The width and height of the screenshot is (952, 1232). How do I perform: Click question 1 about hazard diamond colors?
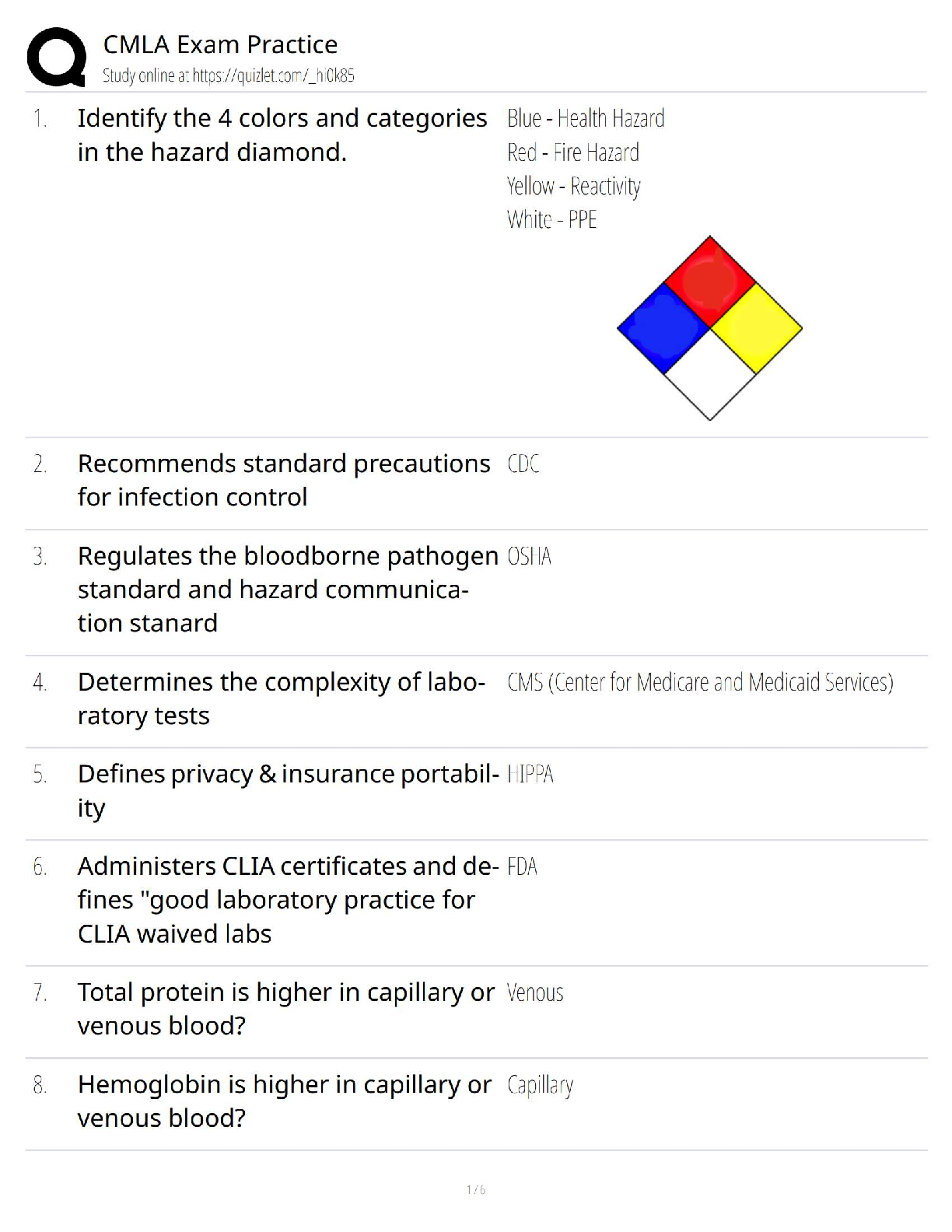pyautogui.click(x=282, y=135)
